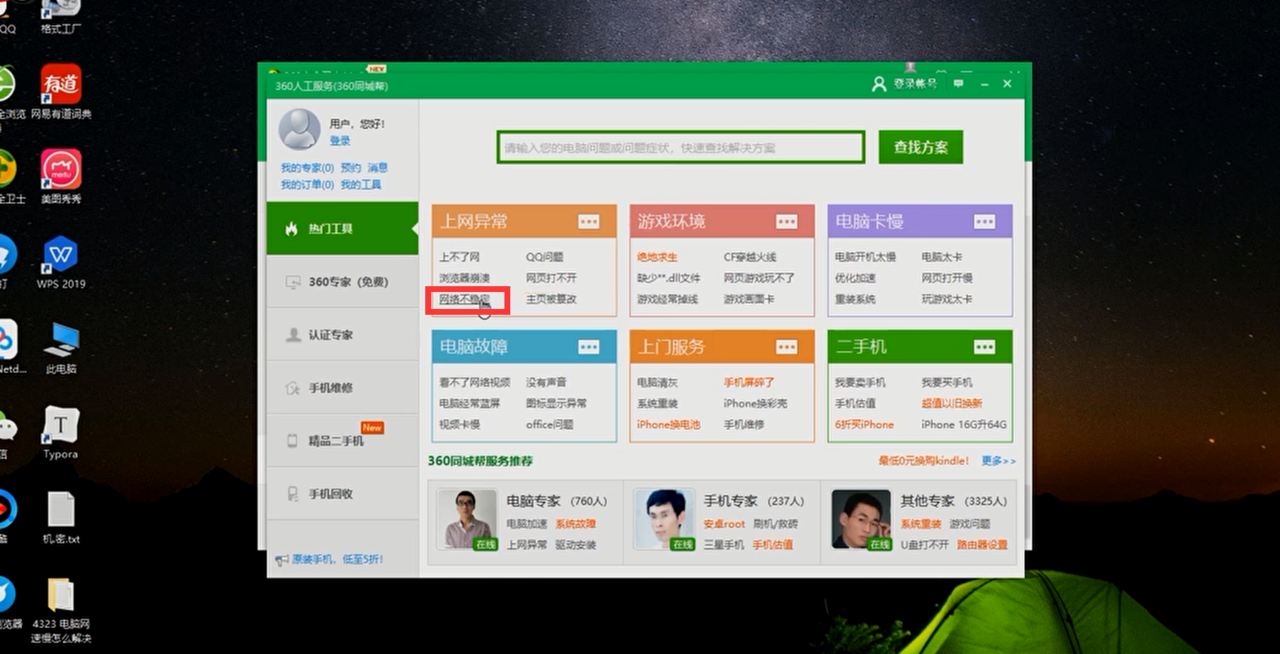Open the 4323 电脑网速慢怎么解决 folder
The image size is (1280, 654).
click(x=61, y=610)
